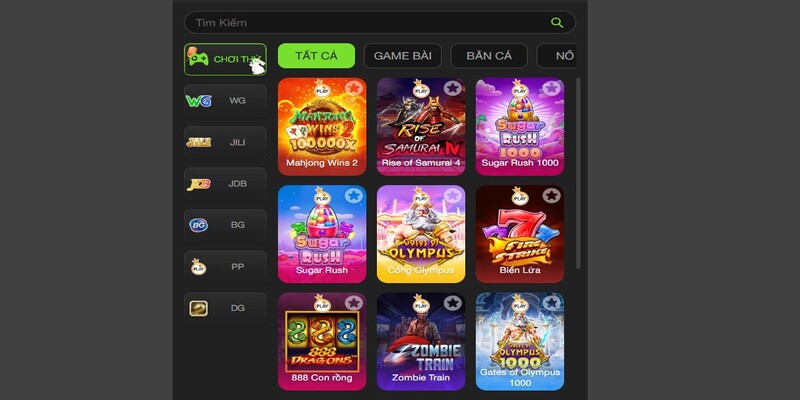This screenshot has height=400, width=800.
Task: Select the TẤT CẢ category tab
Action: coord(316,56)
